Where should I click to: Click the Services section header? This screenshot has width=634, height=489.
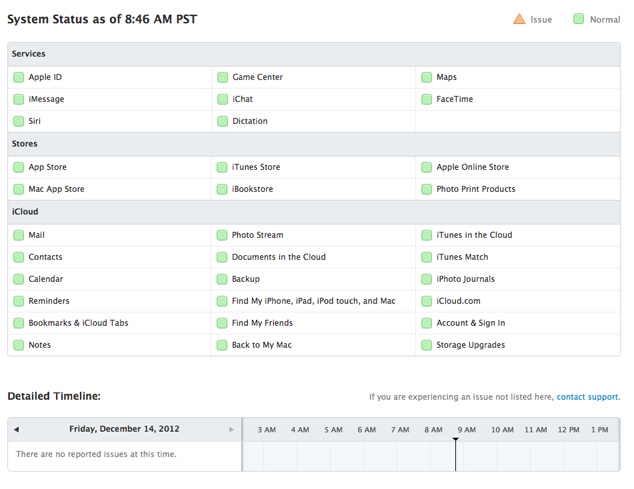pyautogui.click(x=314, y=54)
